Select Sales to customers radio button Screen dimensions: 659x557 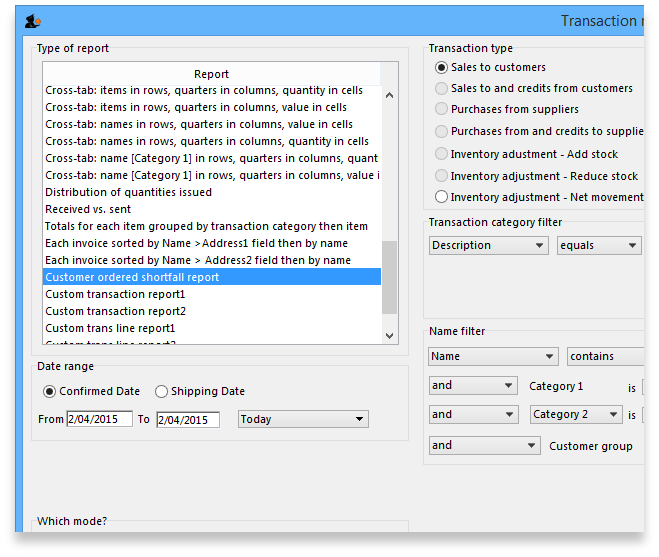tap(441, 67)
